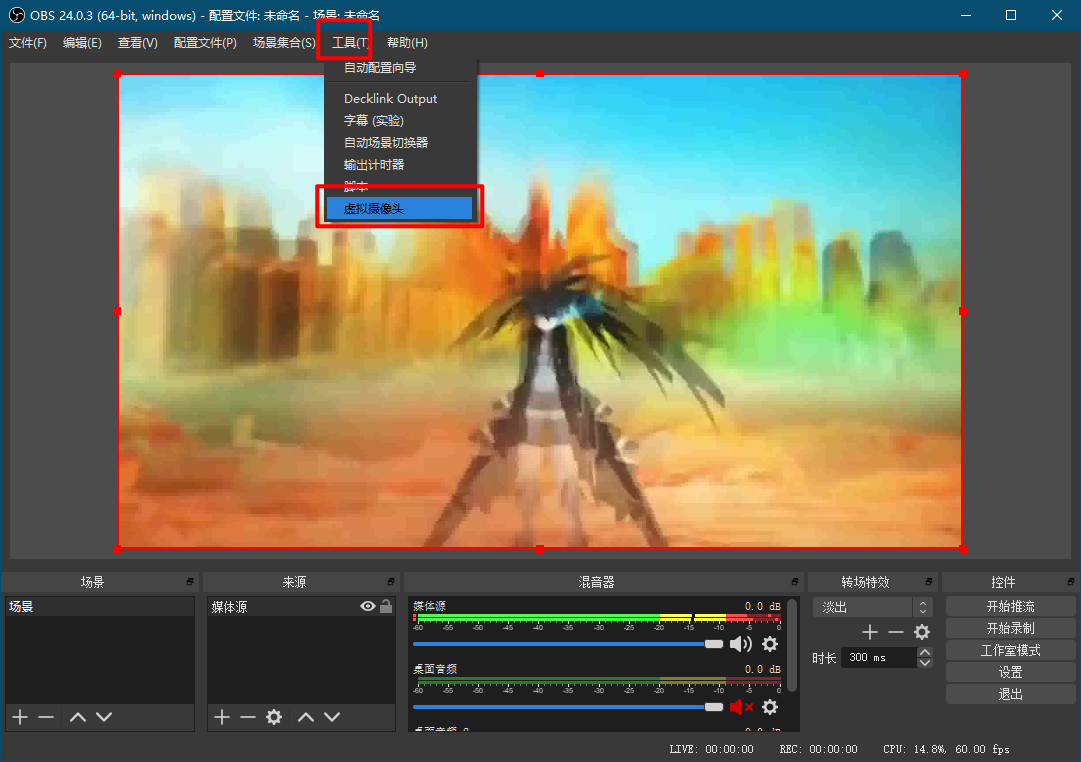
Task: Unmute the 桌面音频 speaker icon
Action: [741, 707]
